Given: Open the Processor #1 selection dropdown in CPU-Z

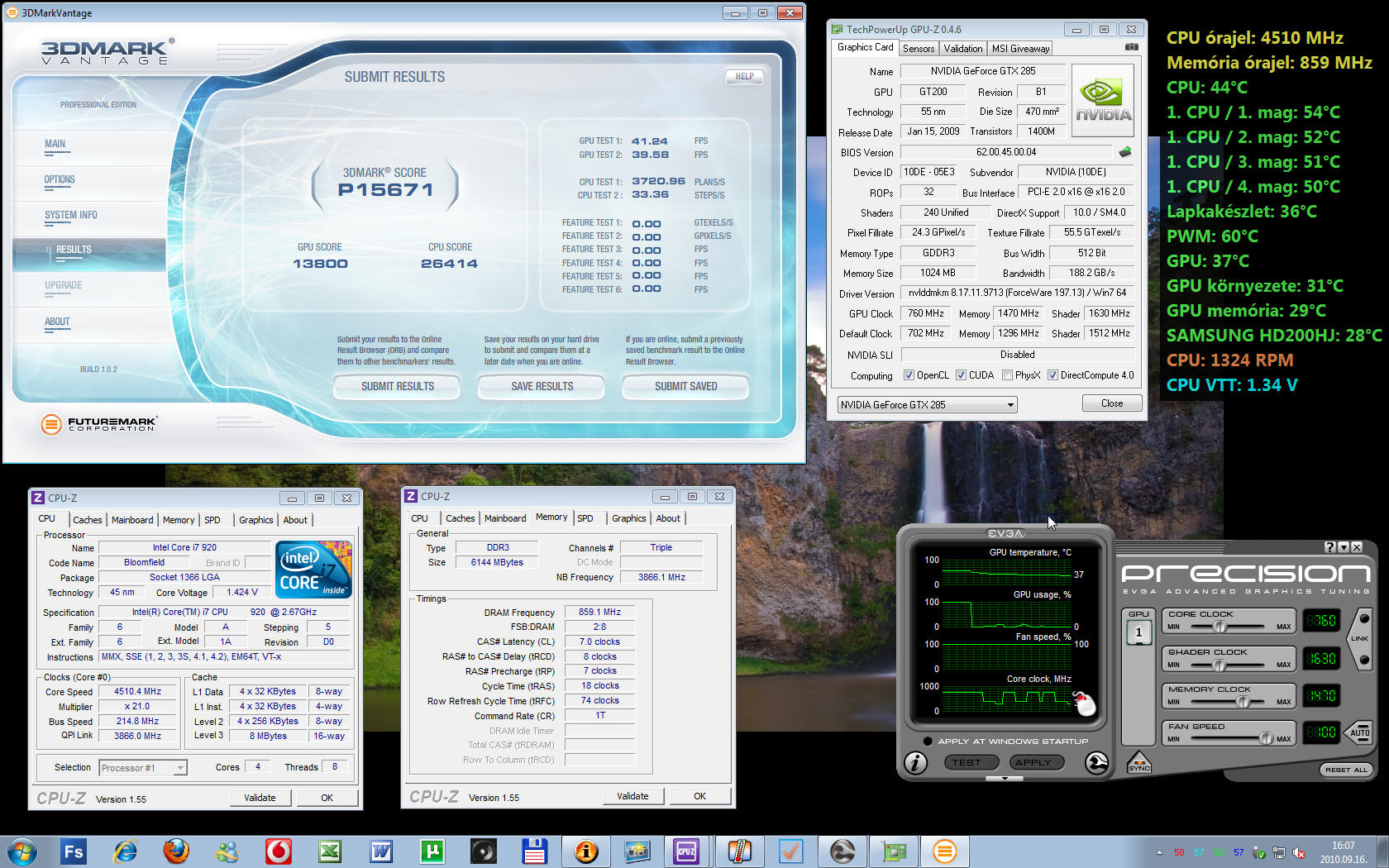Looking at the screenshot, I should pyautogui.click(x=143, y=768).
